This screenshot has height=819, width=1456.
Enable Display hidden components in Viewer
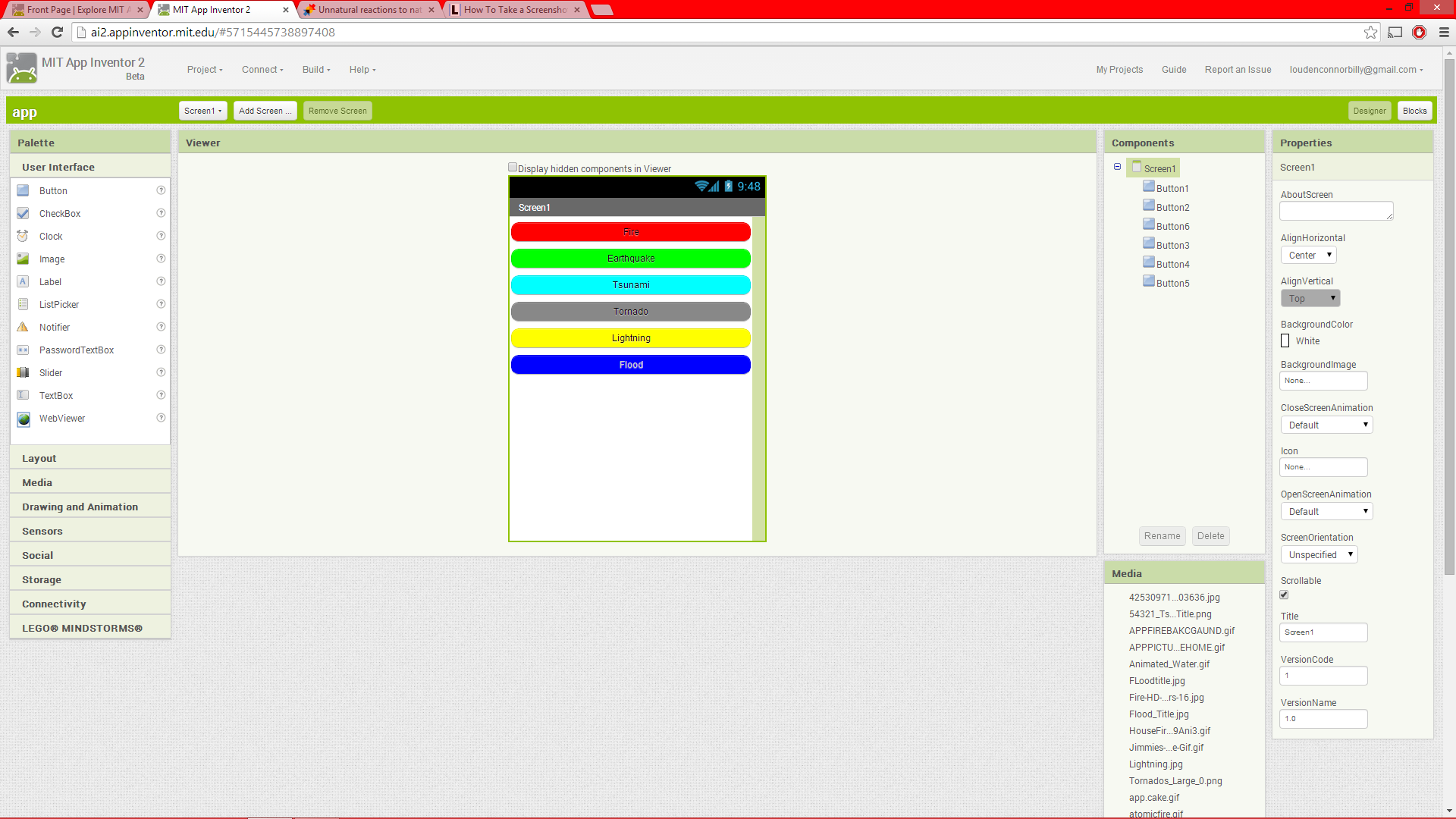coord(513,168)
